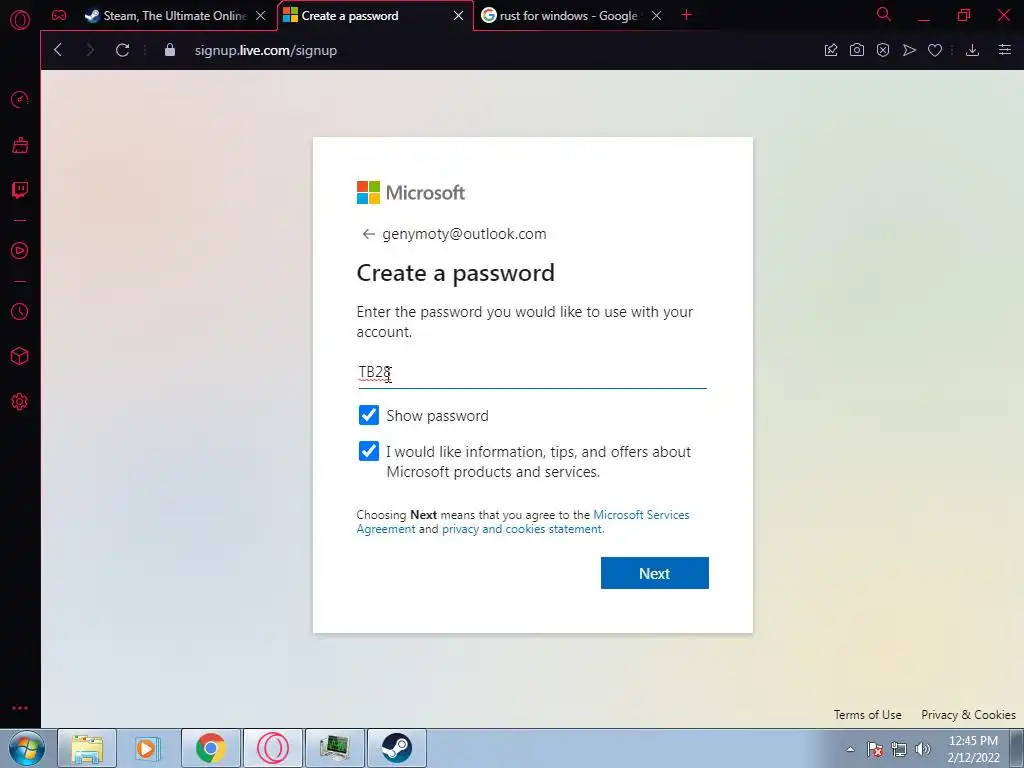Open Twitch panel in sidebar
The height and width of the screenshot is (768, 1024).
20,190
